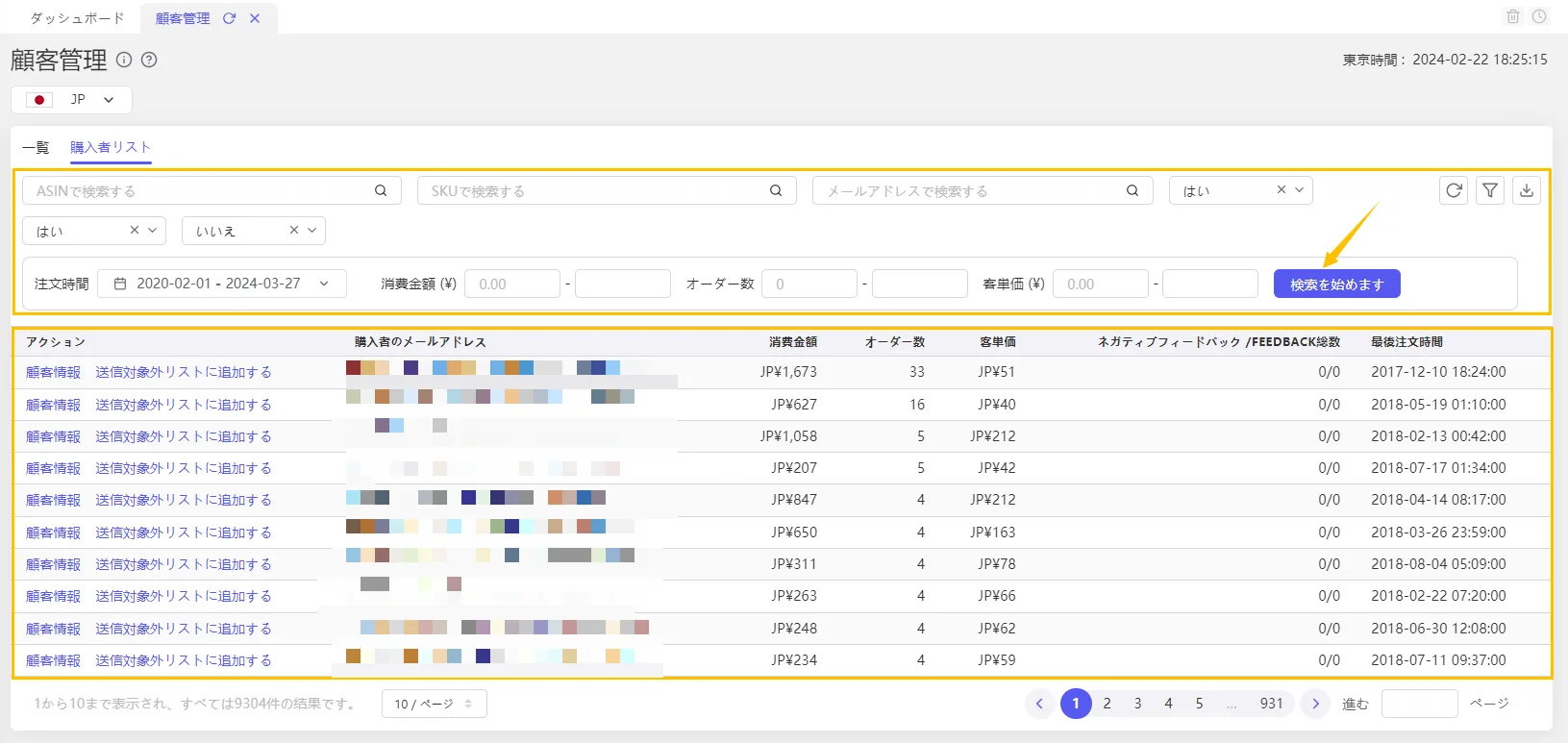Click the minimum 消費金額 input
The image size is (1568, 743).
(x=512, y=284)
